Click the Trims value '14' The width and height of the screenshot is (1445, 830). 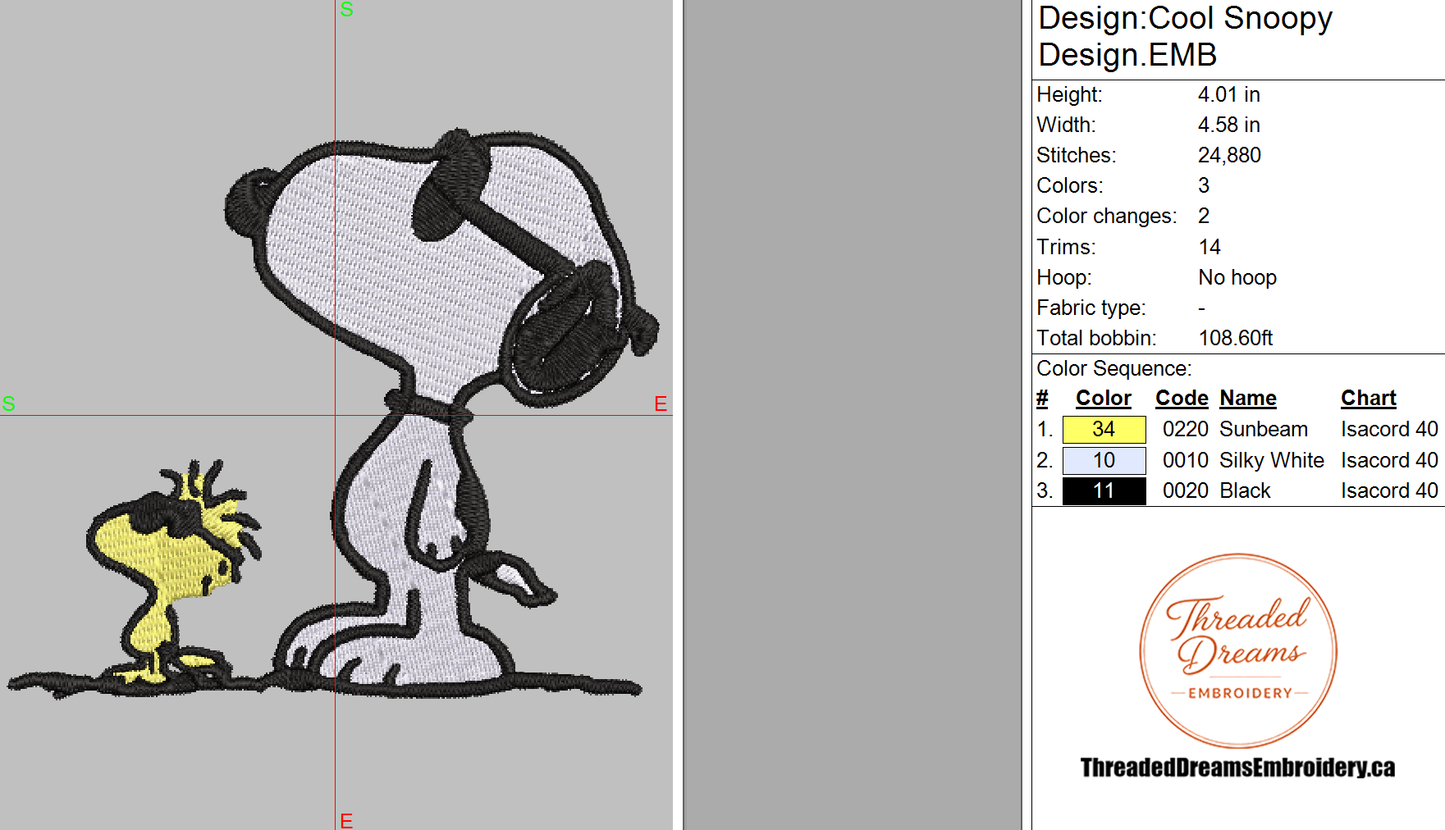(x=1209, y=247)
